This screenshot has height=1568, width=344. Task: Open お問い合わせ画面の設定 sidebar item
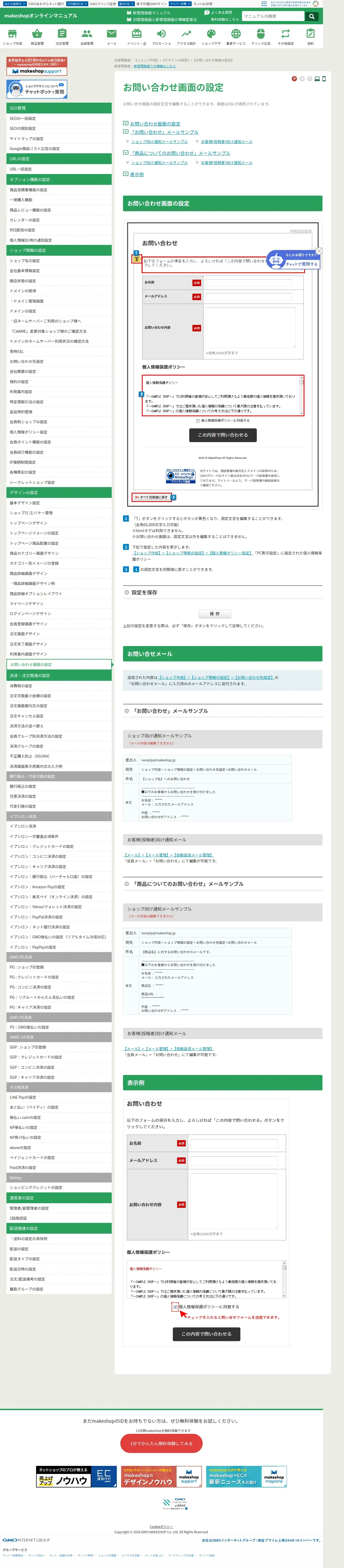click(59, 665)
